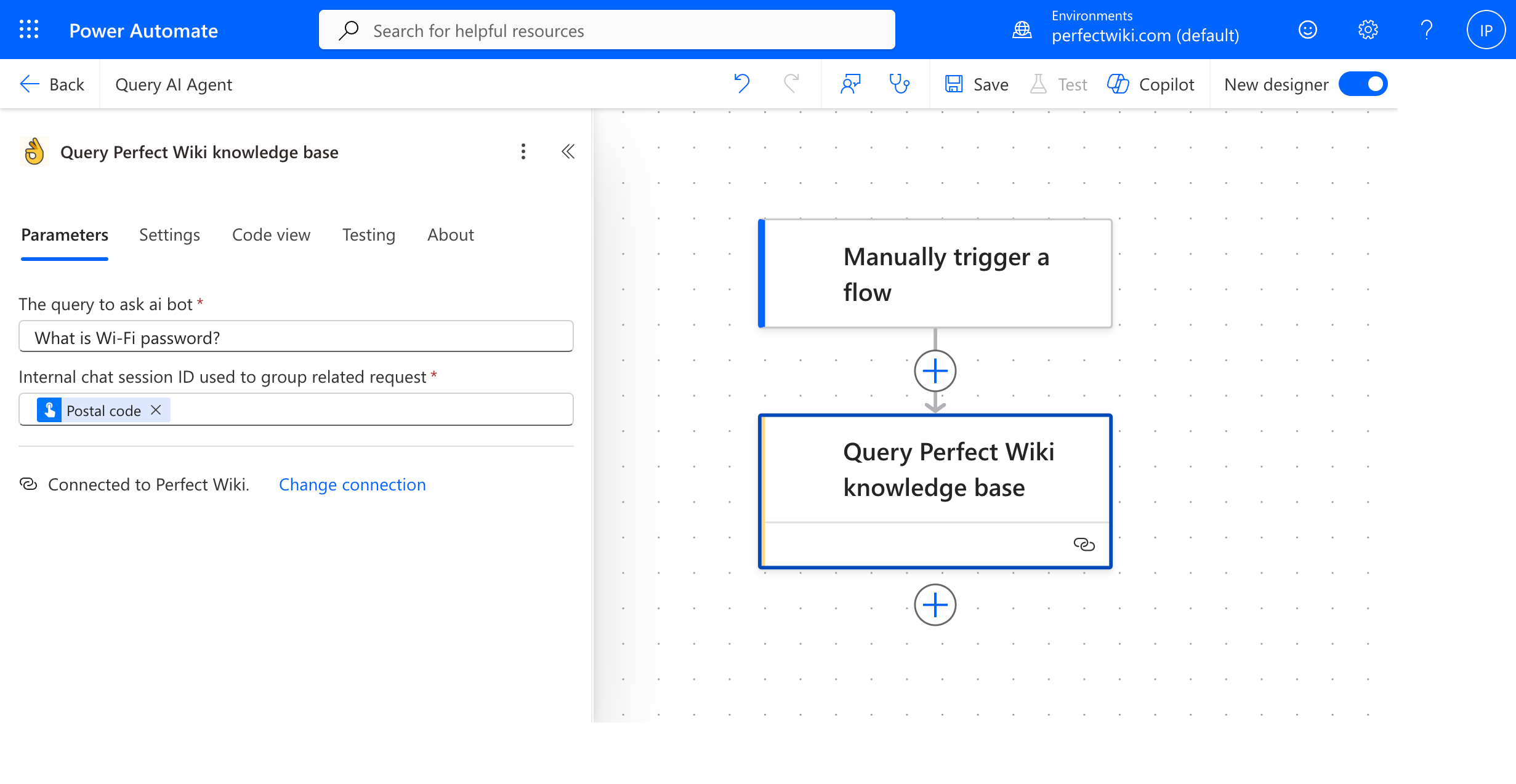This screenshot has height=784, width=1516.
Task: Open the Testing tab
Action: tap(368, 234)
